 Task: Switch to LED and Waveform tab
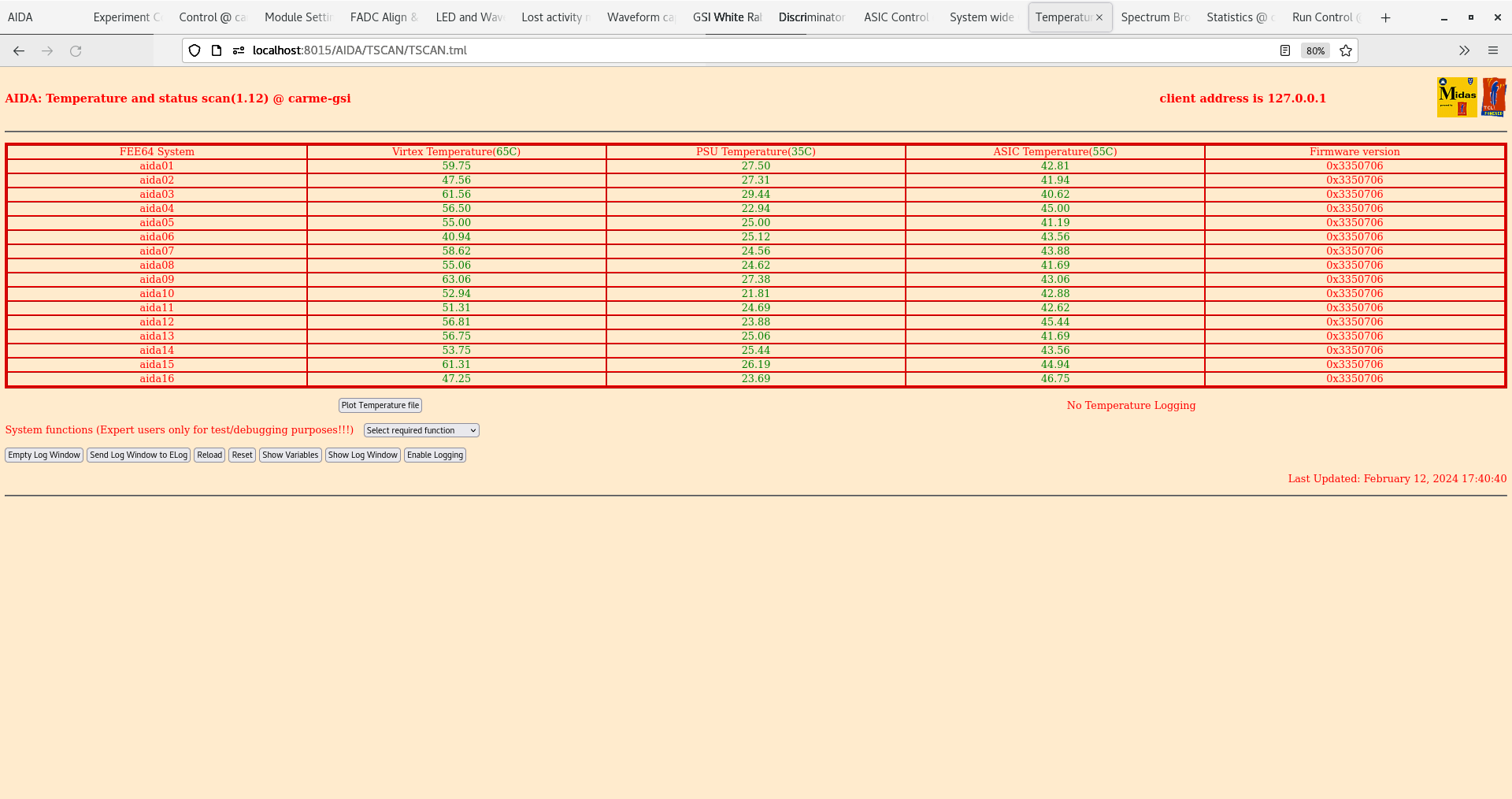(x=469, y=17)
